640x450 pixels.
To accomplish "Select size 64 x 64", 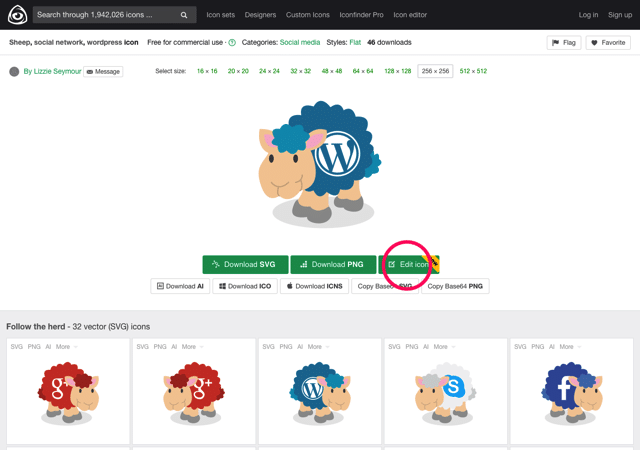I will (363, 71).
